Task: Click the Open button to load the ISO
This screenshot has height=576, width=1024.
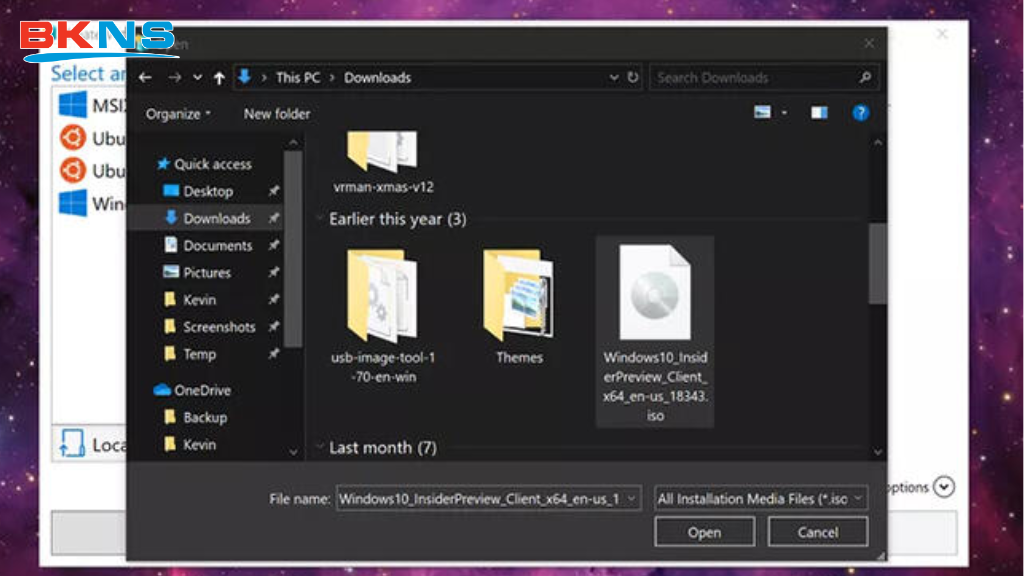Action: click(x=704, y=531)
